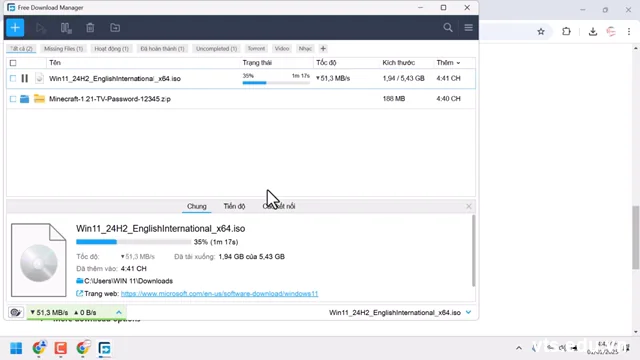Click the 1,94 / 5,43 GB size cell
640x360 pixels.
pos(403,78)
